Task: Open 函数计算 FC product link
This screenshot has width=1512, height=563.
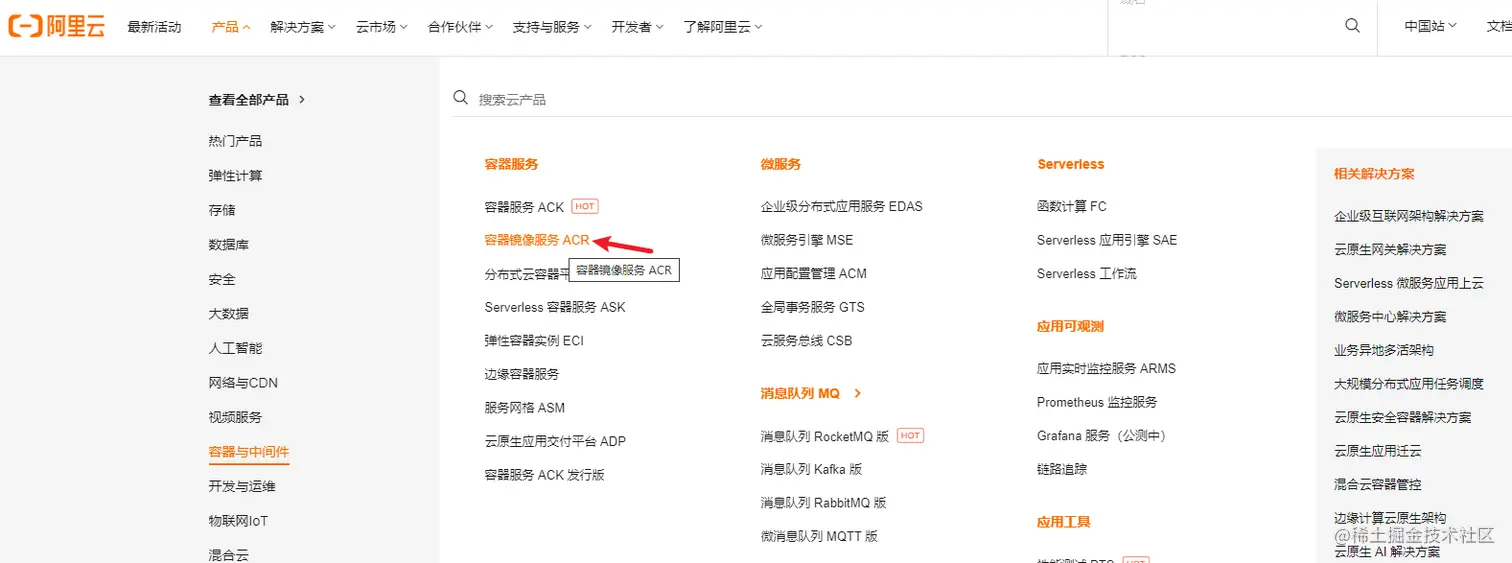Action: [x=1072, y=206]
